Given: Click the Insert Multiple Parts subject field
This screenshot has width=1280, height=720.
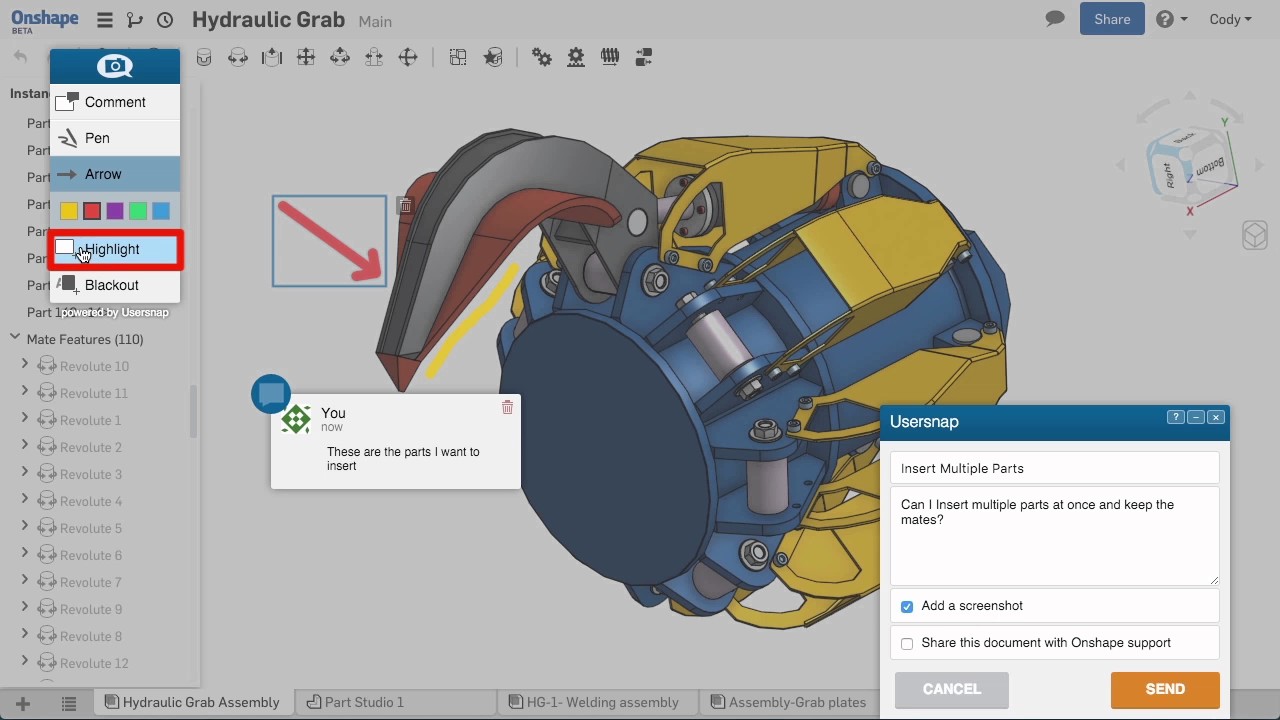Looking at the screenshot, I should pos(1055,468).
